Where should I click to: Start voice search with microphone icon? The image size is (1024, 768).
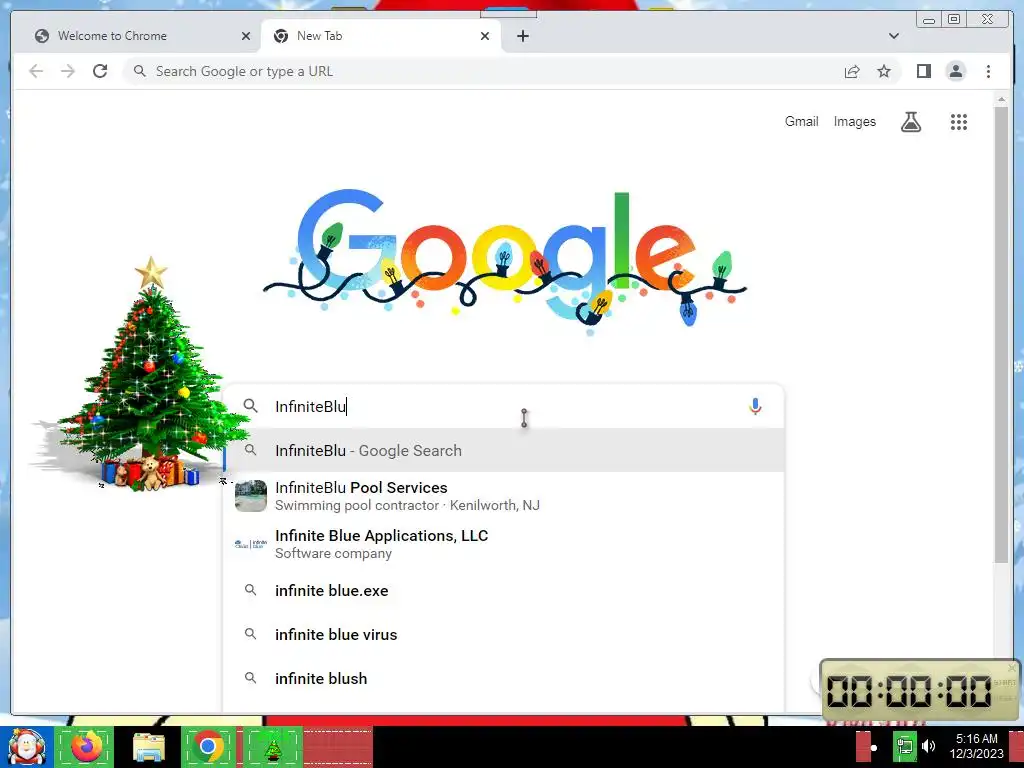click(755, 406)
